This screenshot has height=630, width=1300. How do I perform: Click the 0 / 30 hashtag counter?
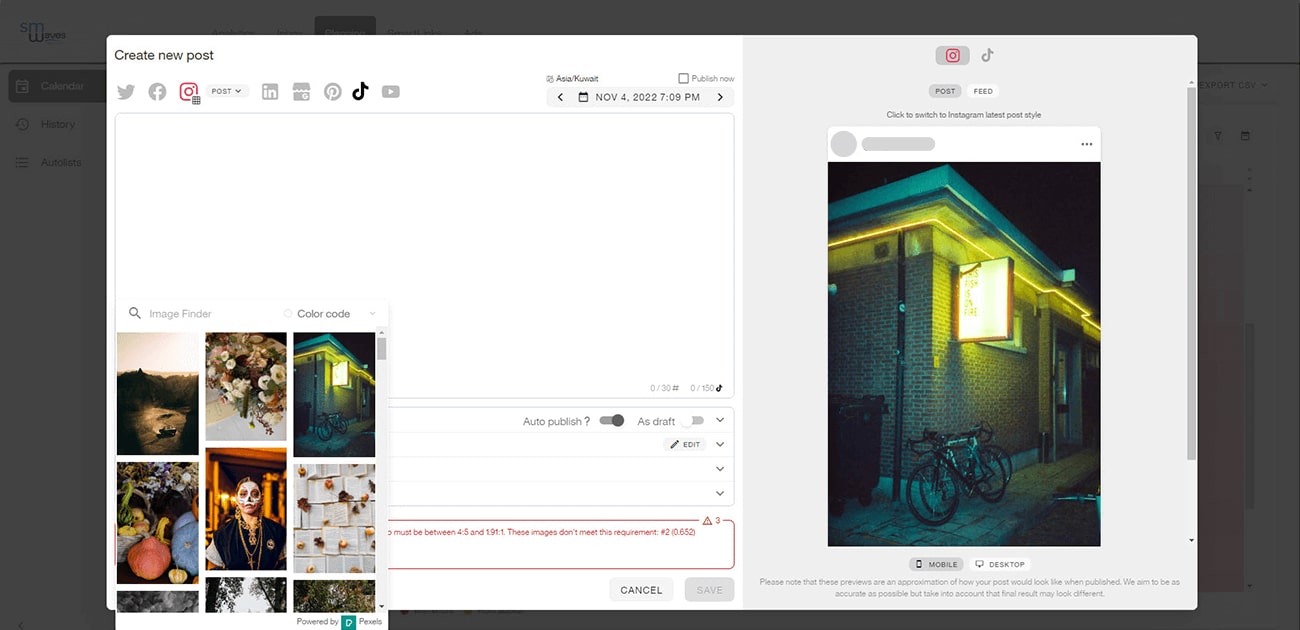(665, 388)
